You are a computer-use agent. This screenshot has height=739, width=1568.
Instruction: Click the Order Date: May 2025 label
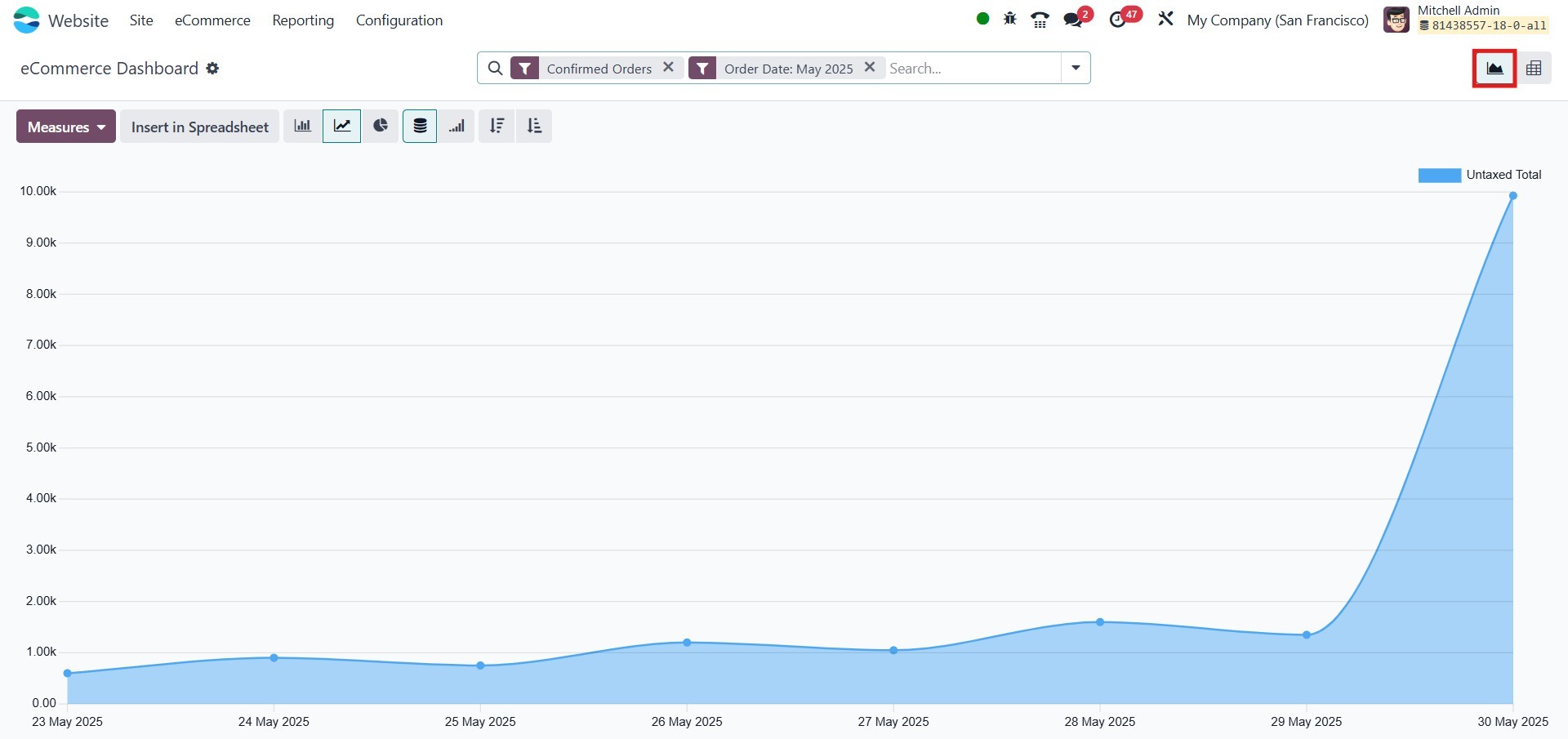(789, 69)
